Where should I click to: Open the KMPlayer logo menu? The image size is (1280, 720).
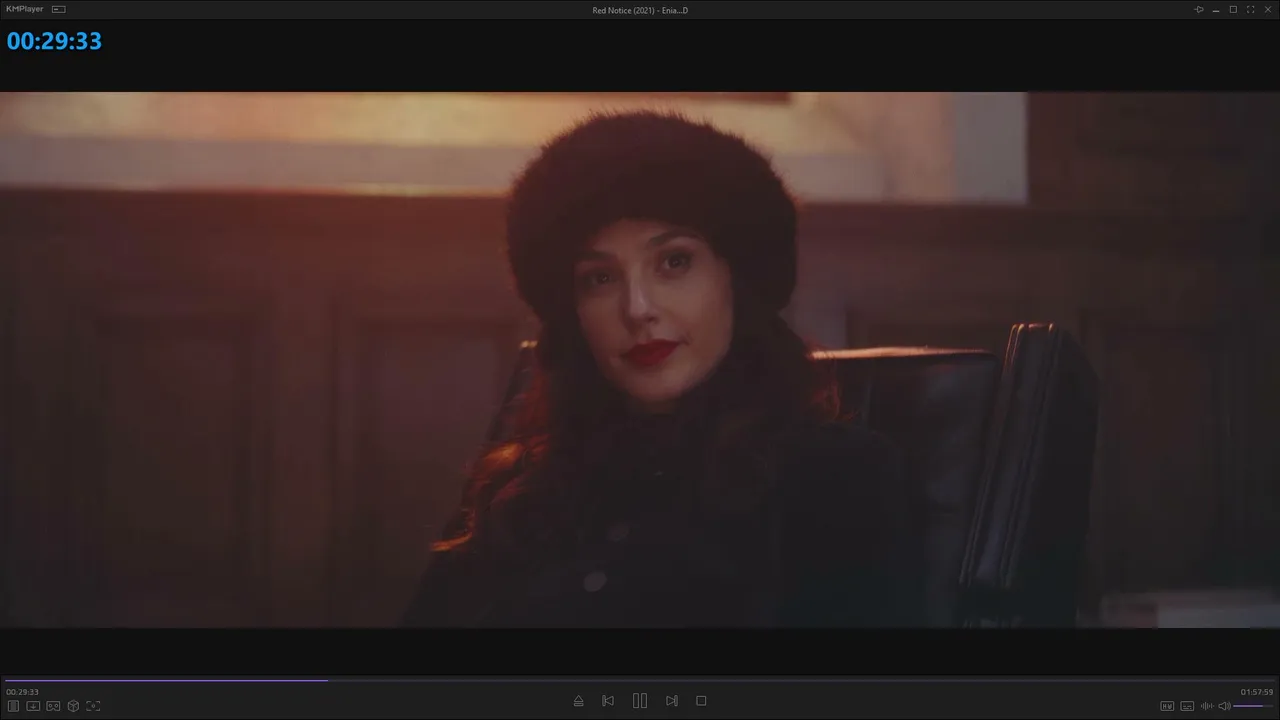coord(25,9)
